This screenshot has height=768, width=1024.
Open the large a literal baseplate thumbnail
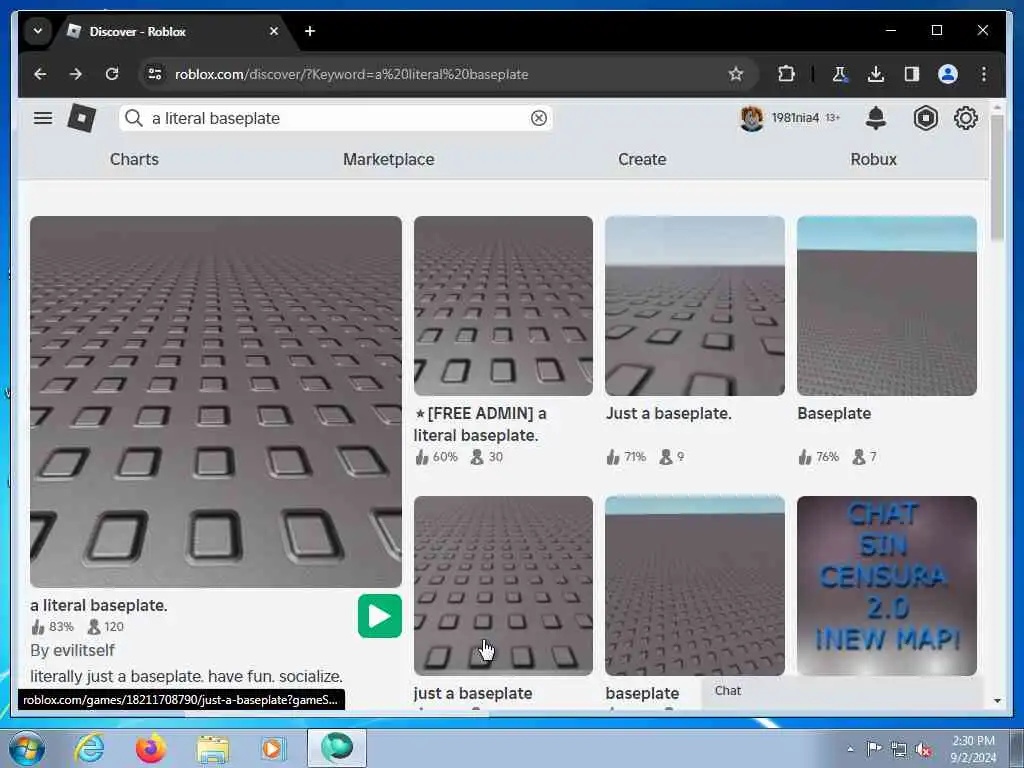coord(216,402)
